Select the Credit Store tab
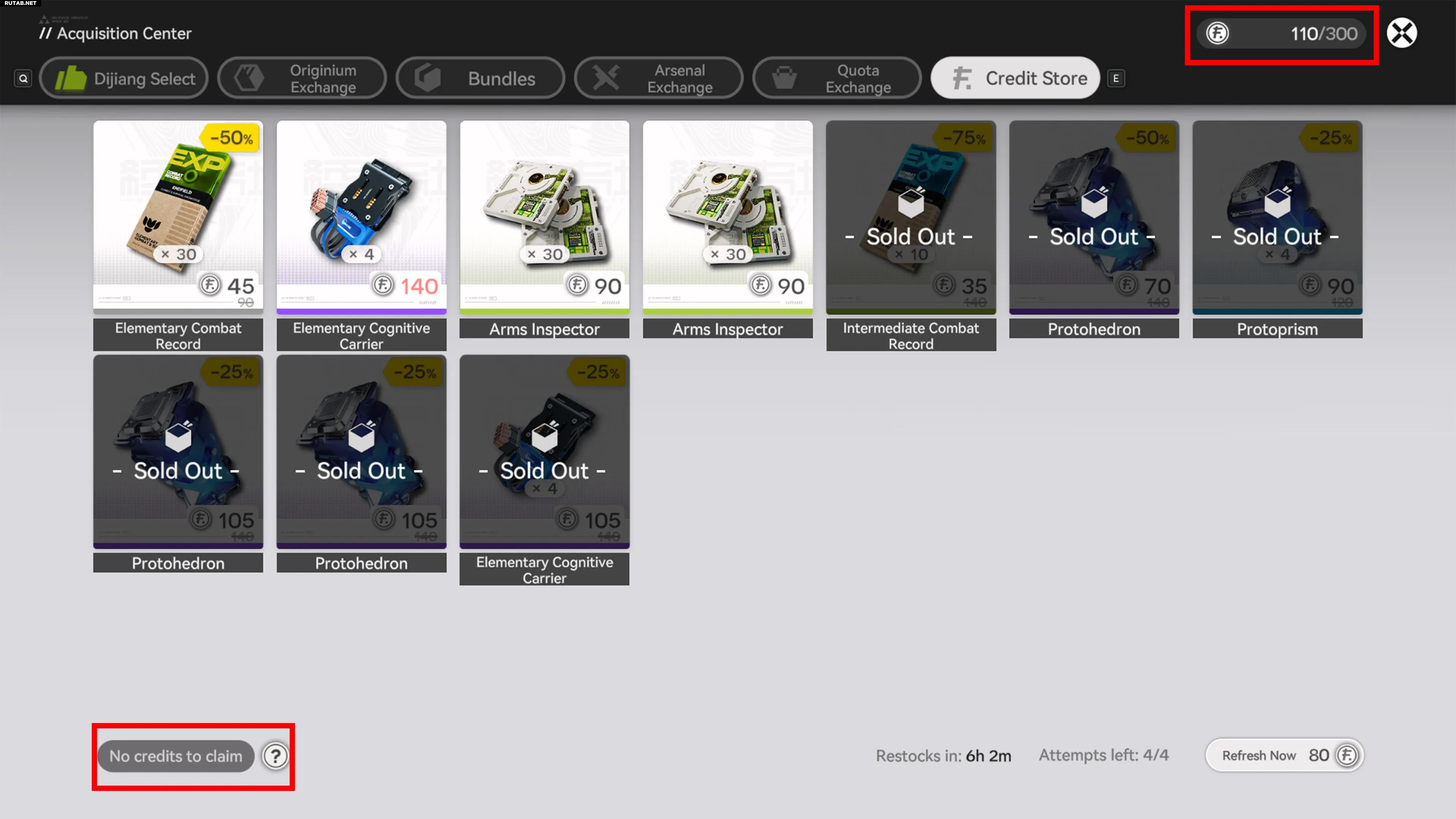This screenshot has width=1456, height=819. click(1015, 78)
